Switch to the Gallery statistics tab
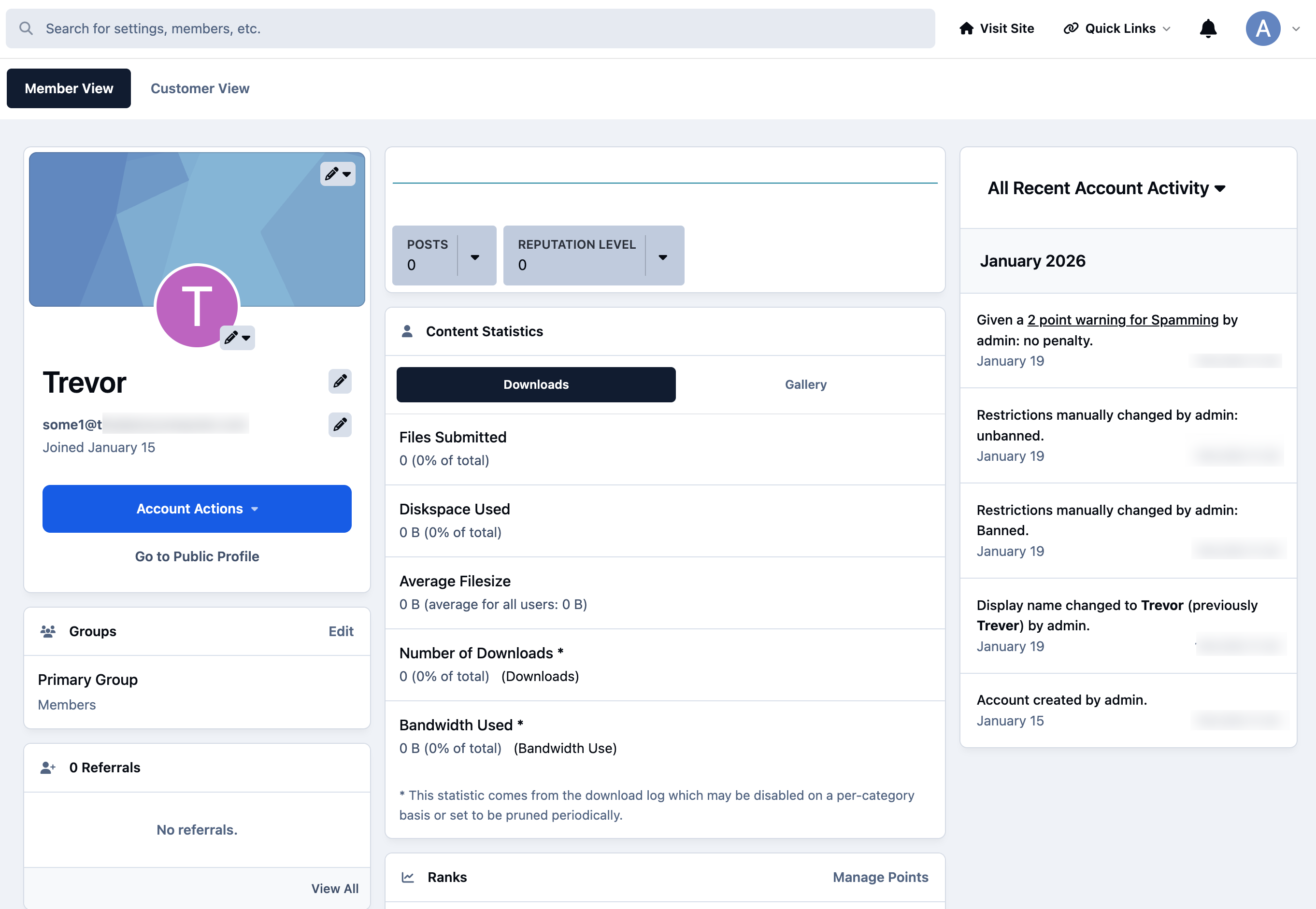 pyautogui.click(x=805, y=384)
